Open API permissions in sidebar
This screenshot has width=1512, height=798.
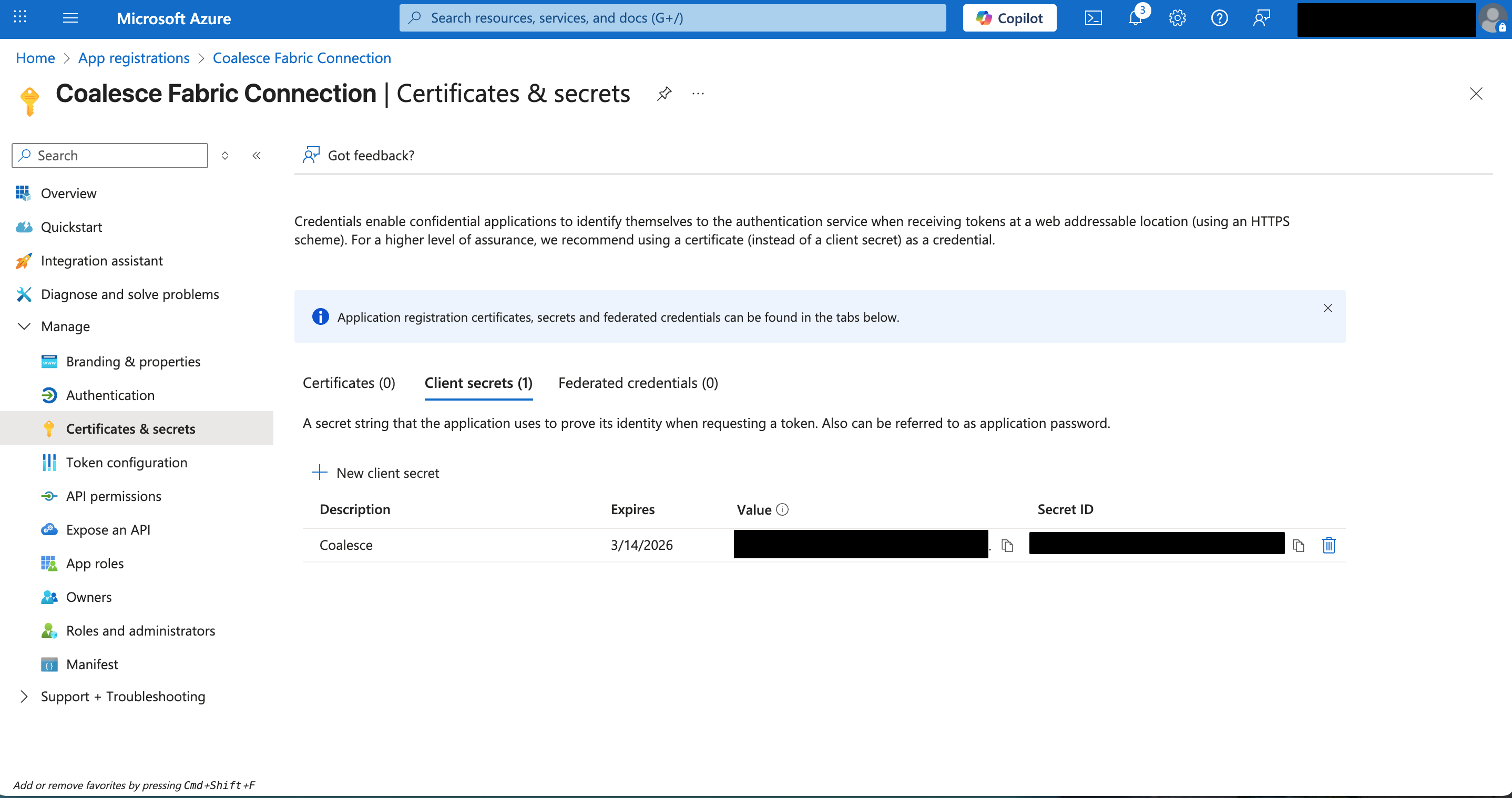click(113, 496)
